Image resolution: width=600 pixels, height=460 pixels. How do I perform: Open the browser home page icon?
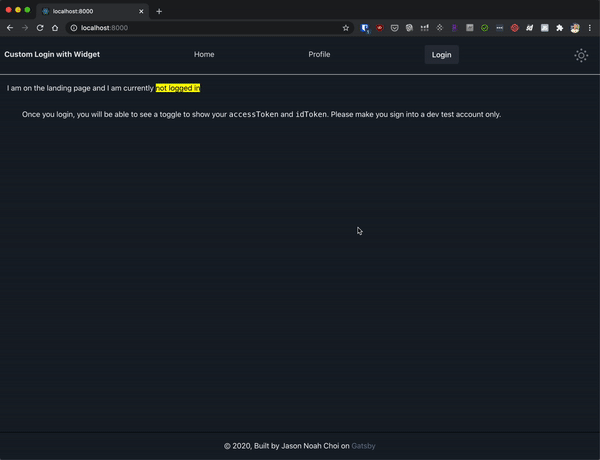pyautogui.click(x=55, y=28)
